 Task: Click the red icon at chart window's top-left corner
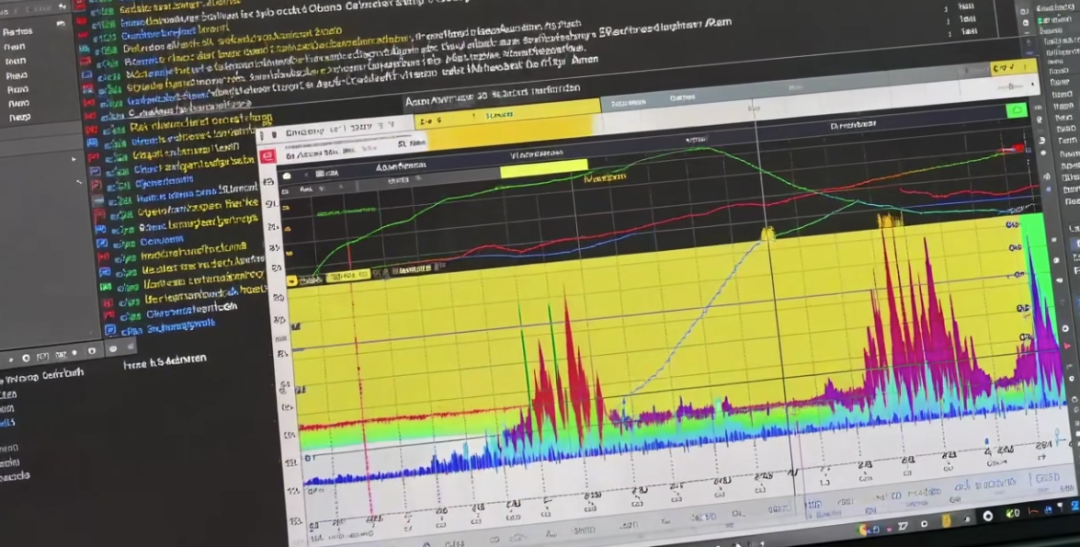(266, 157)
